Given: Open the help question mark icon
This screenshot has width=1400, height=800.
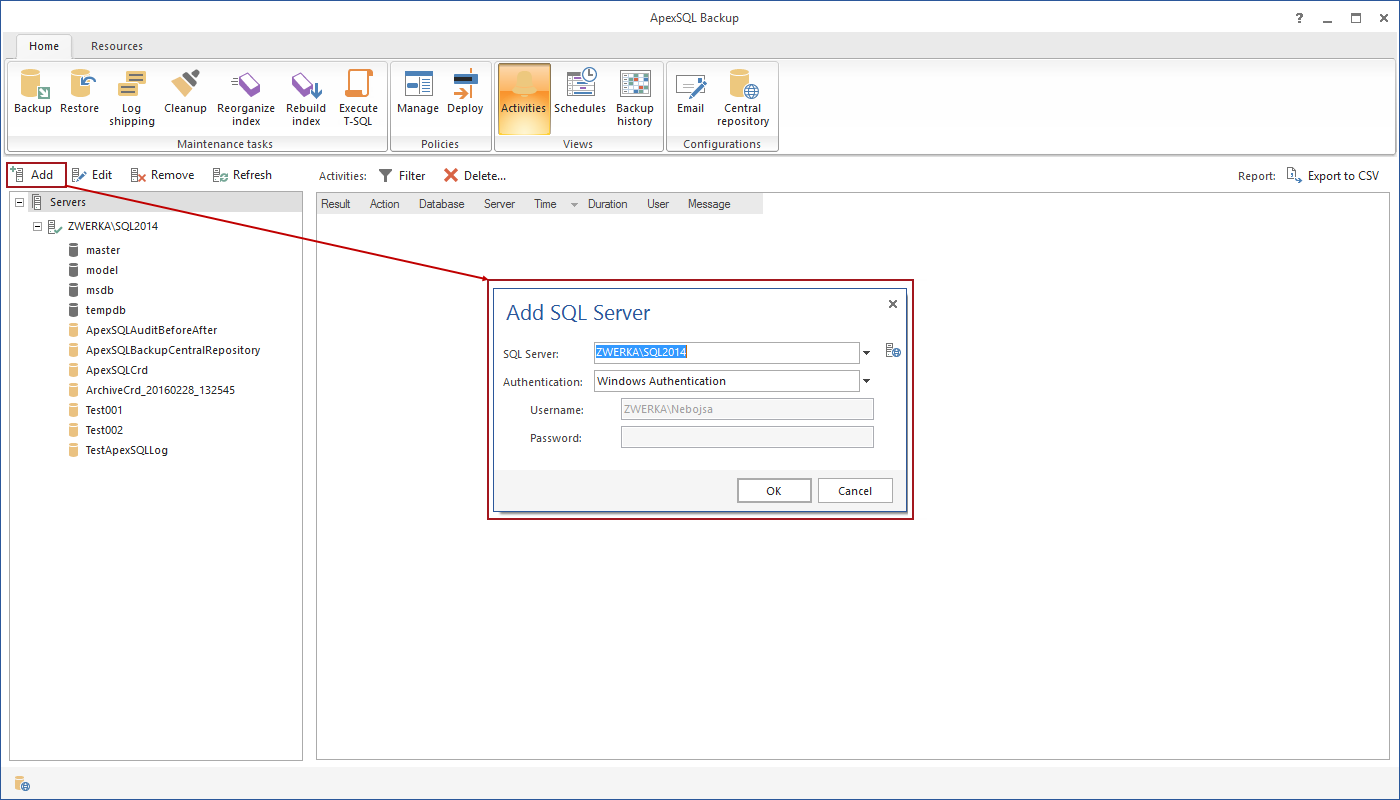Looking at the screenshot, I should (x=1301, y=18).
